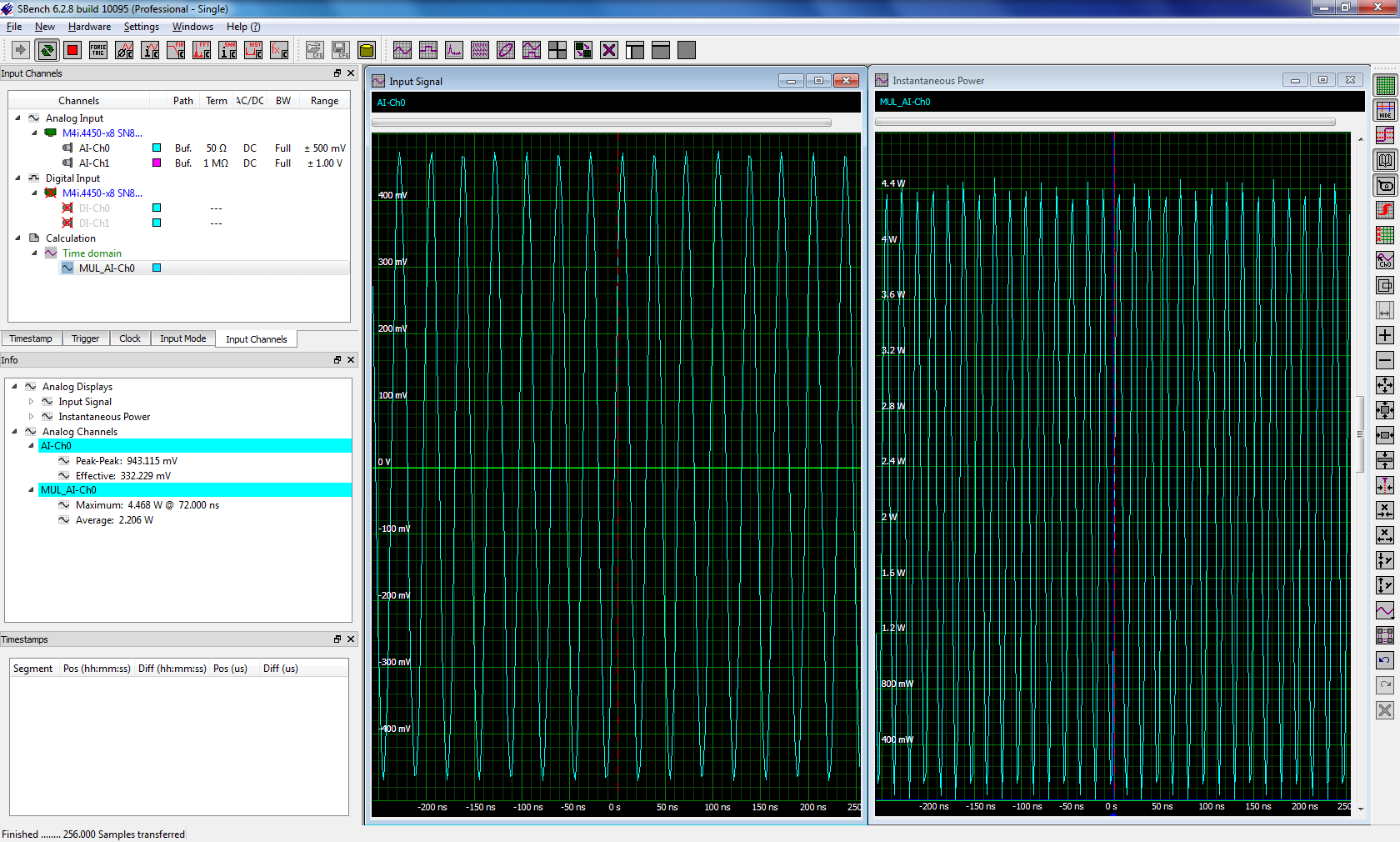Click the AI-Ch1 magenta color swatch
This screenshot has height=842, width=1400.
point(157,163)
